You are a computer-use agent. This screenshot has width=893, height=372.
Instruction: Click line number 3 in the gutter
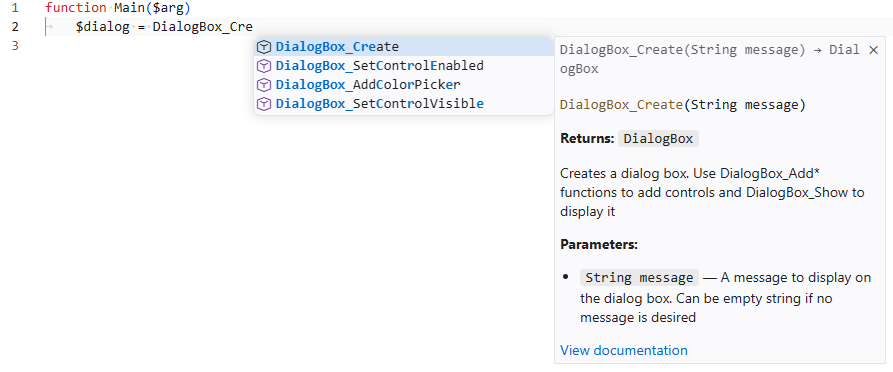click(15, 46)
